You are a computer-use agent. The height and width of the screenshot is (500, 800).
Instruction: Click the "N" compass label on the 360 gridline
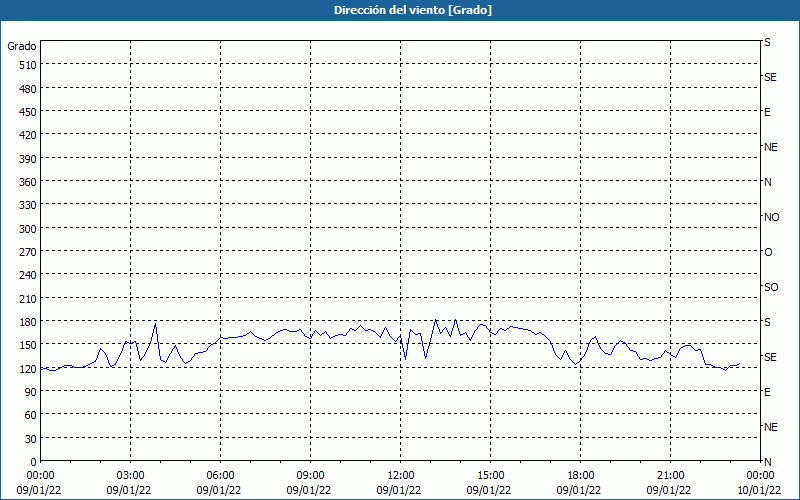[767, 182]
